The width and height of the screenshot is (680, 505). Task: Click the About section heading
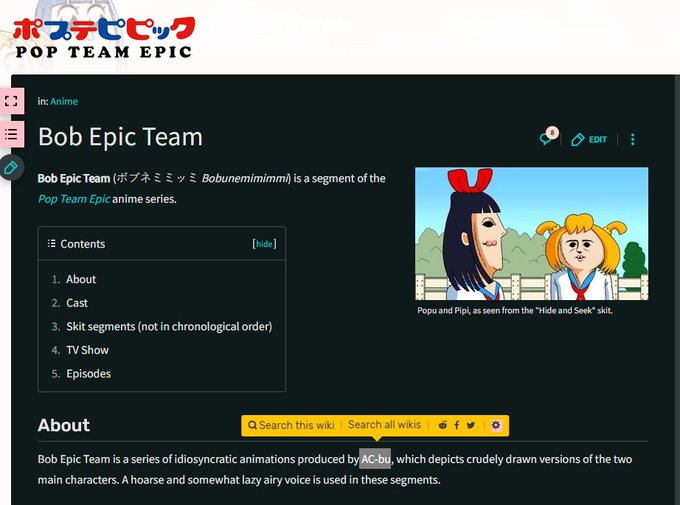tap(64, 425)
